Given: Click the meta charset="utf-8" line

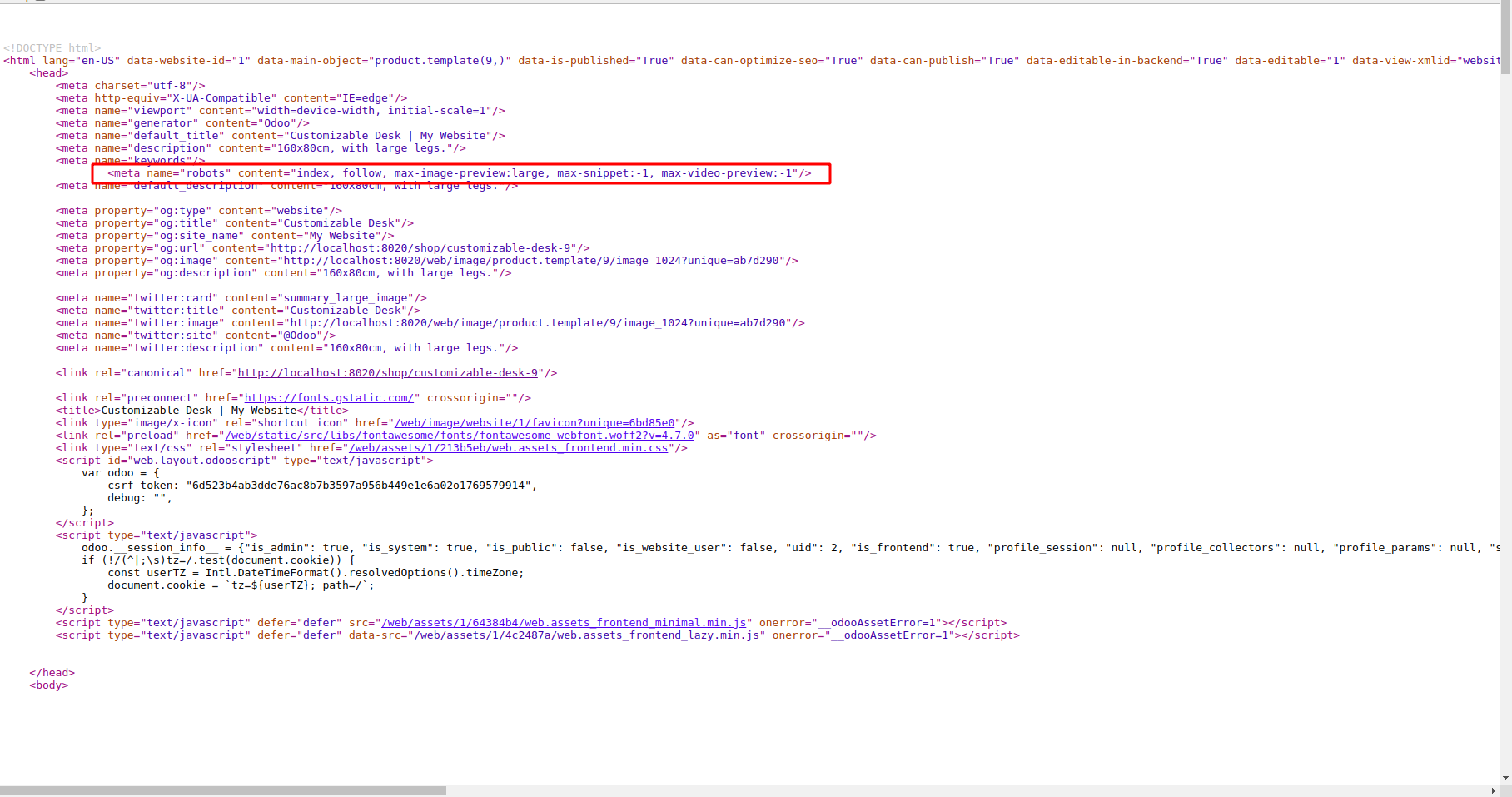Looking at the screenshot, I should (x=131, y=86).
